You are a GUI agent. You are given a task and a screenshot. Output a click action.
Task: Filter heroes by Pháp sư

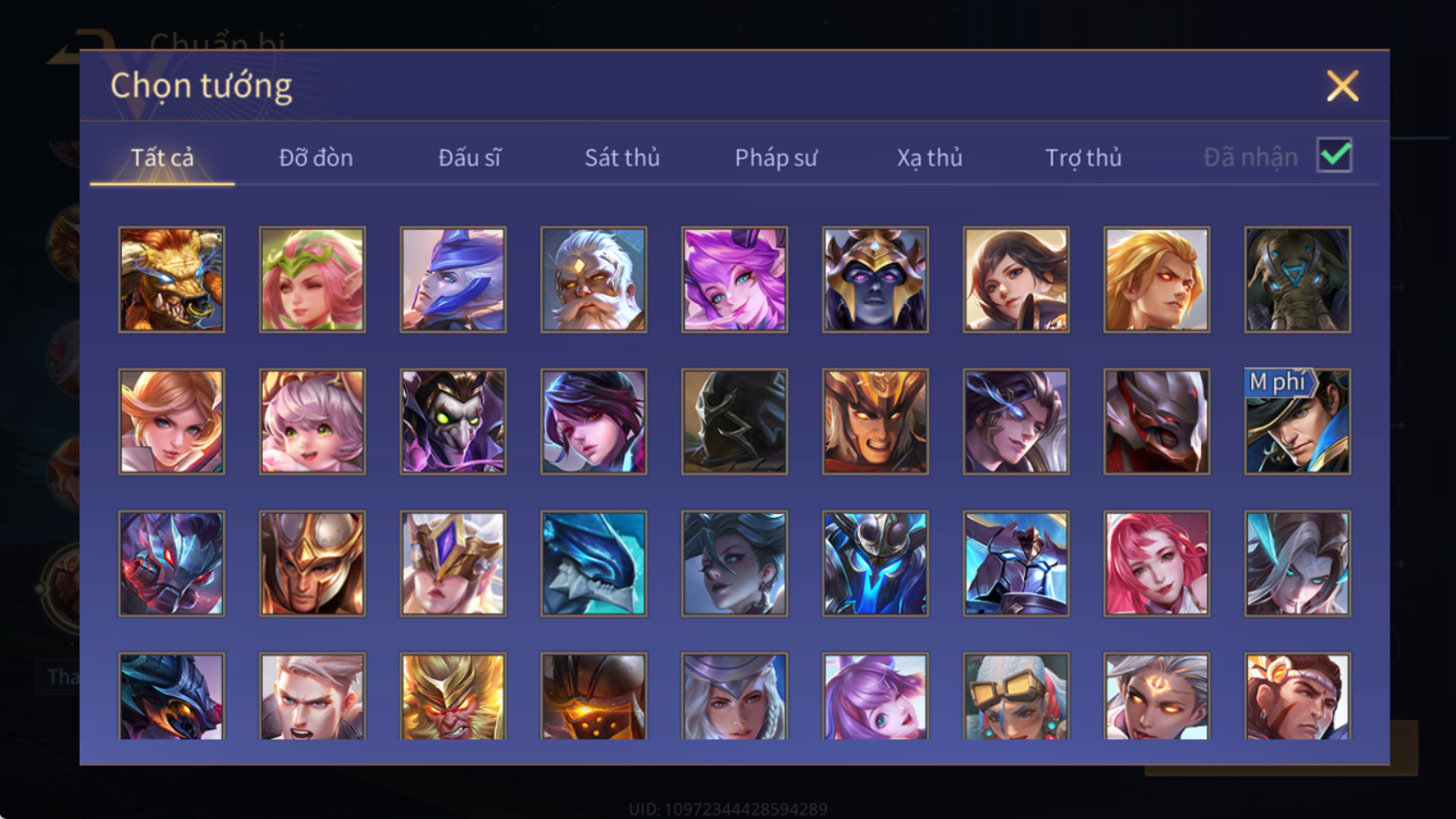(x=776, y=157)
